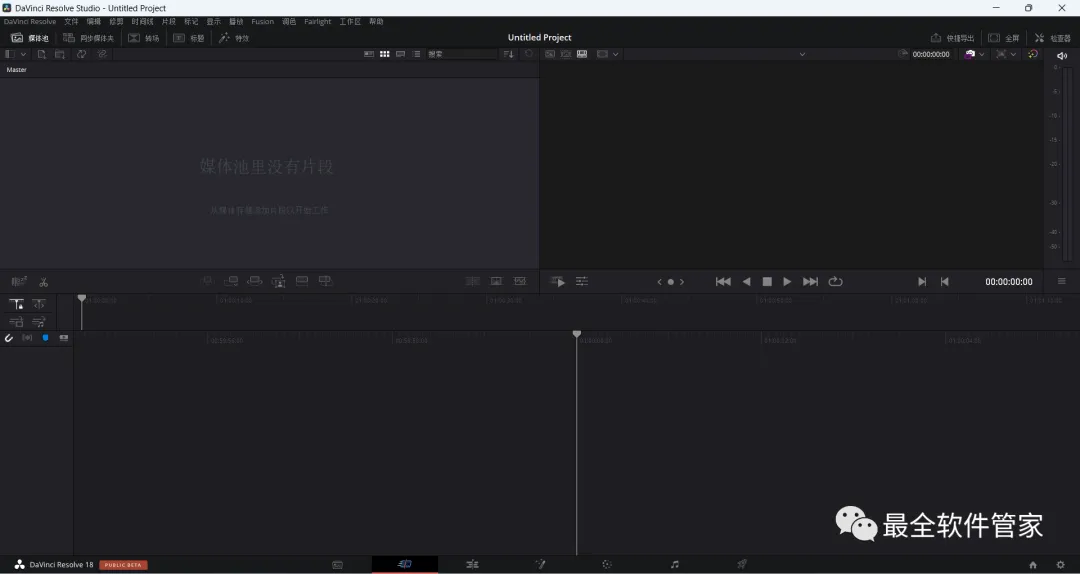
Task: Click the smooth cut transition icon
Action: pyautogui.click(x=520, y=281)
